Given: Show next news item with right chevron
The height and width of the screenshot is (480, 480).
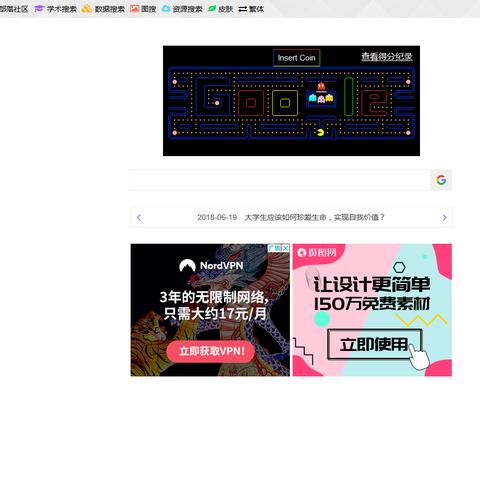Looking at the screenshot, I should point(444,218).
